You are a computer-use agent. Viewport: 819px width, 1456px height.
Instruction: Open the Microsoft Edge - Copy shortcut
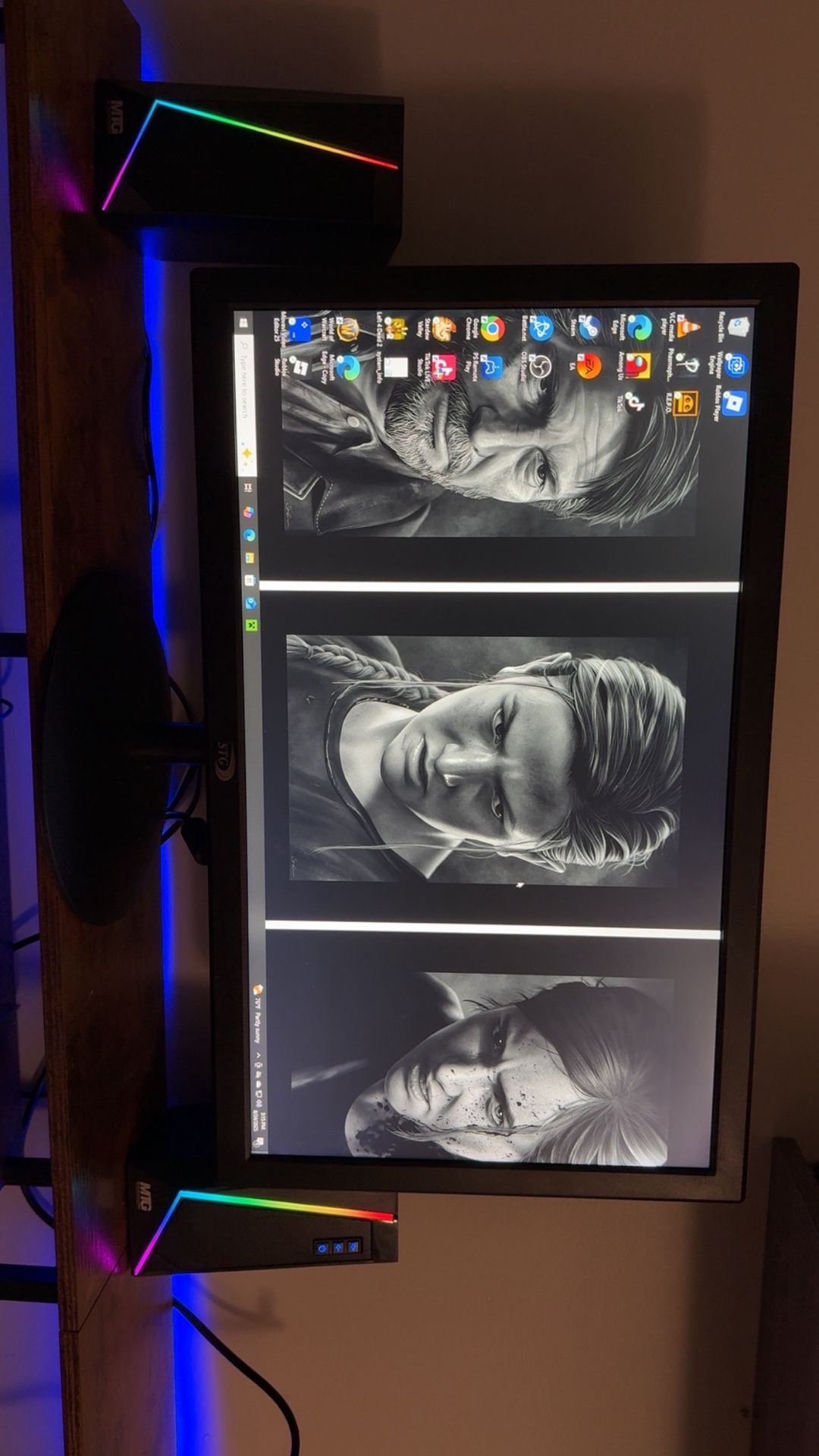pos(341,369)
